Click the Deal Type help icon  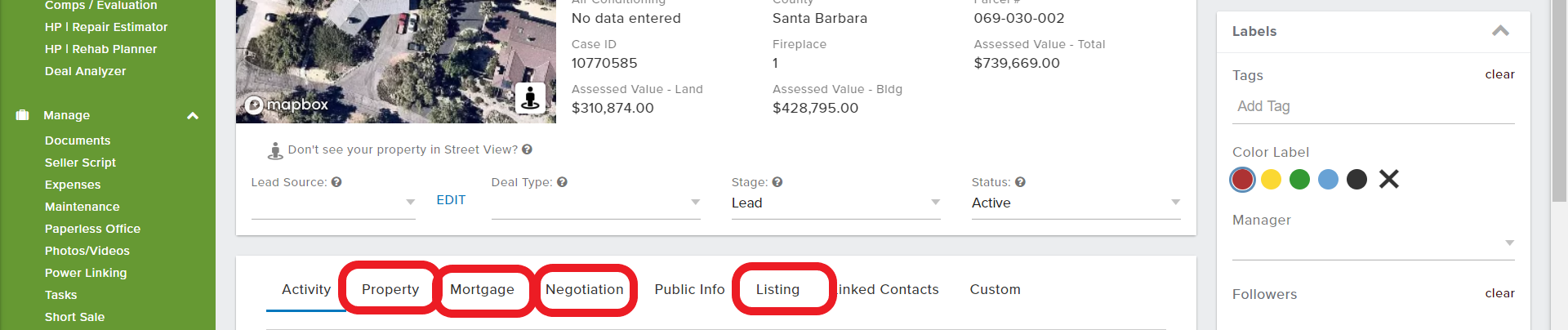point(562,182)
